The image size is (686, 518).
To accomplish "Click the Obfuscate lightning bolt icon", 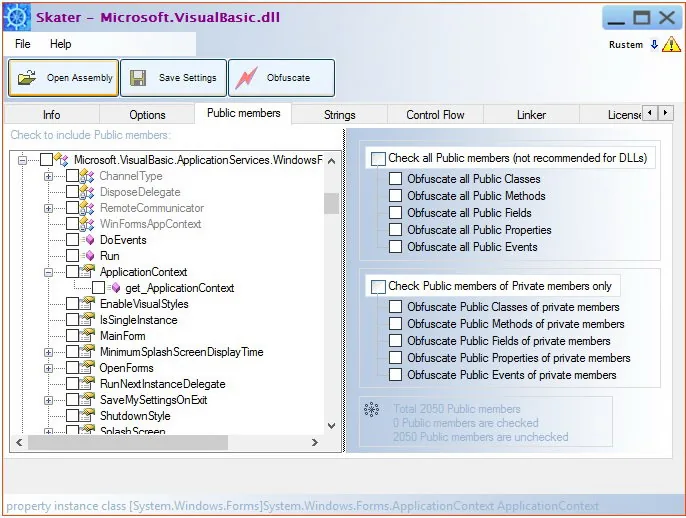I will coord(247,78).
